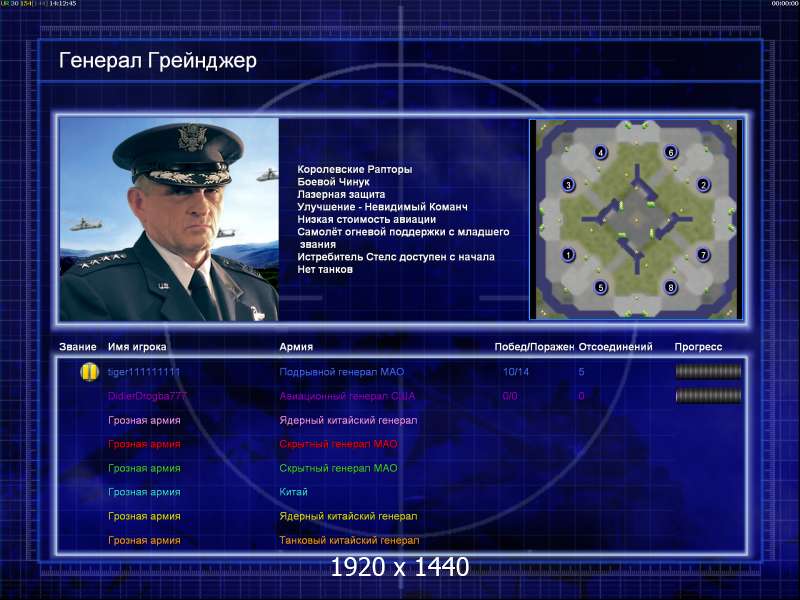Click the center of the map preview
This screenshot has width=800, height=600.
636,219
